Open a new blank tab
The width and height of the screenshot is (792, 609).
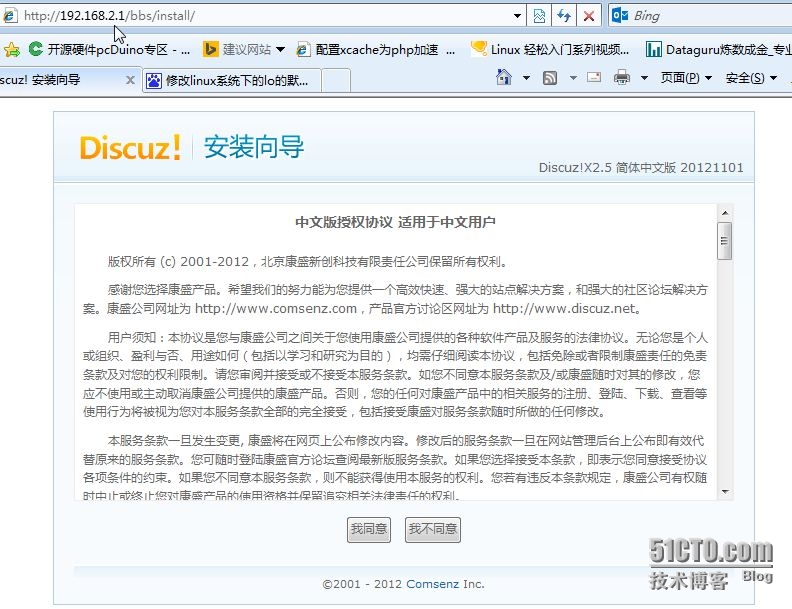[336, 80]
